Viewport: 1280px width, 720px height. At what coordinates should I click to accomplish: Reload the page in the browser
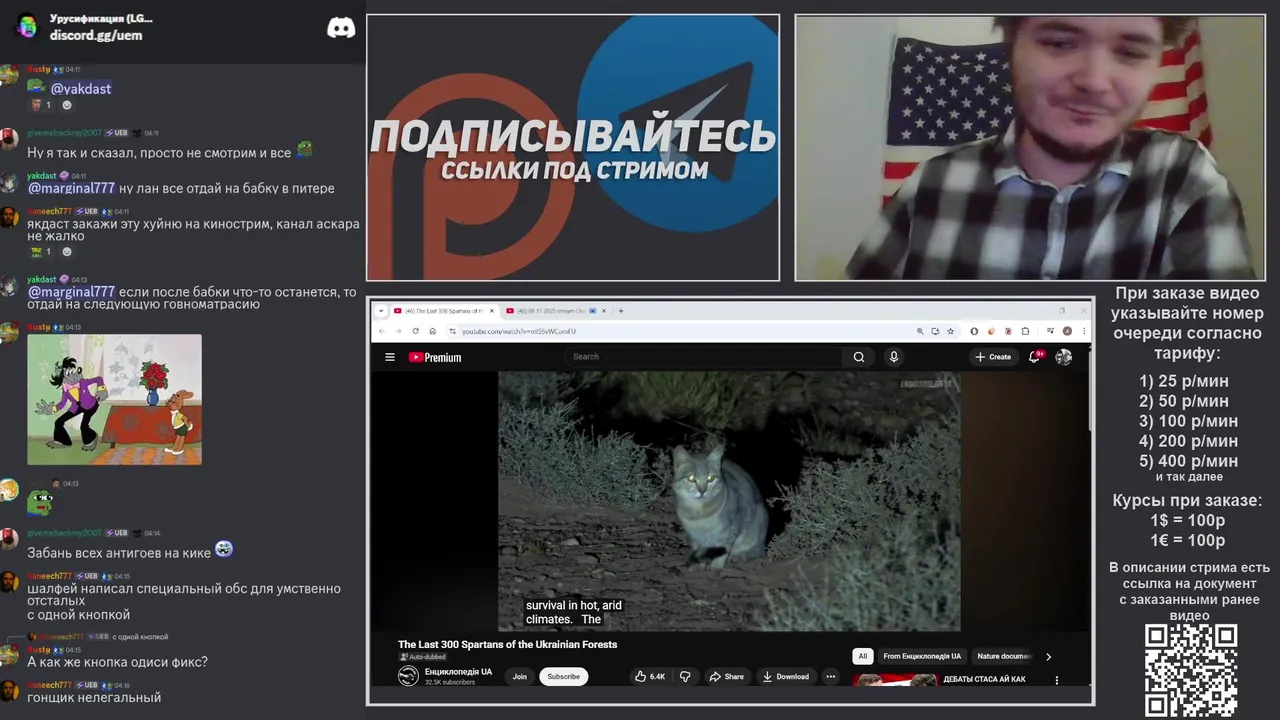(x=416, y=331)
